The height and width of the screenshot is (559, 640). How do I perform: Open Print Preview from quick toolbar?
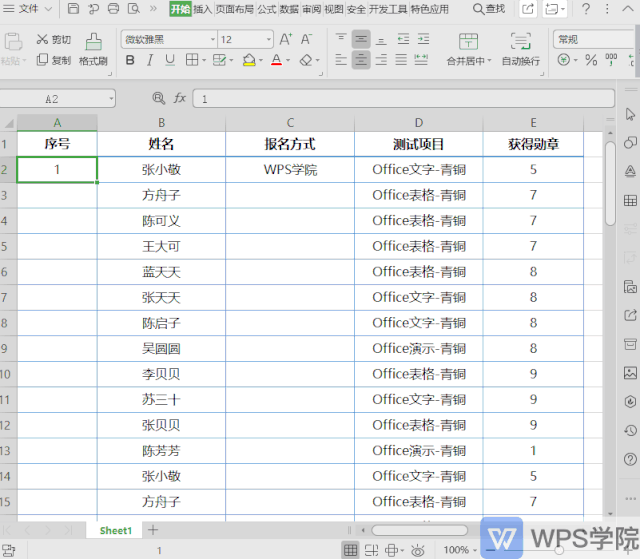pyautogui.click(x=134, y=9)
